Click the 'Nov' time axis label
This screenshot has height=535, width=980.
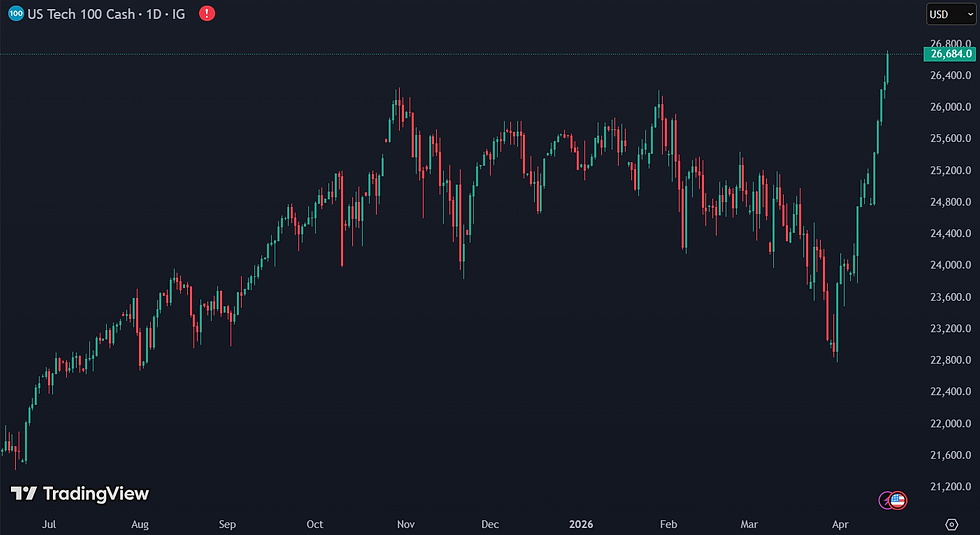point(406,524)
